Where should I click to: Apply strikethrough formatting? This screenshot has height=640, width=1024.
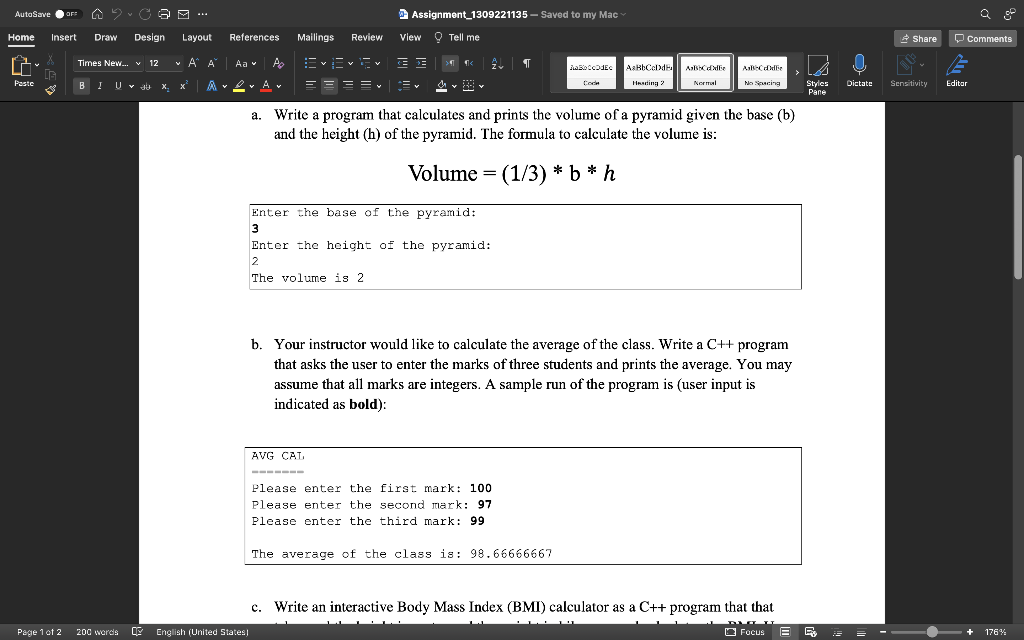146,86
